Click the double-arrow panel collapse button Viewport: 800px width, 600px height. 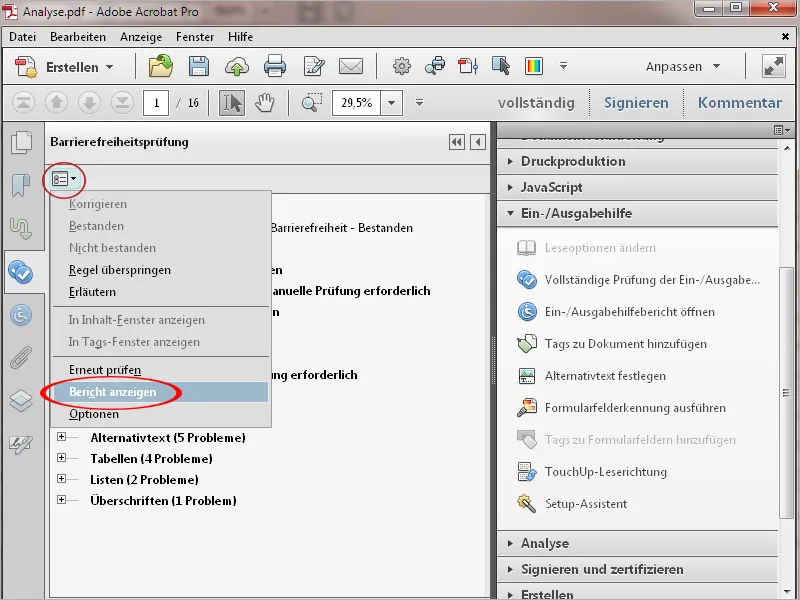pyautogui.click(x=457, y=142)
